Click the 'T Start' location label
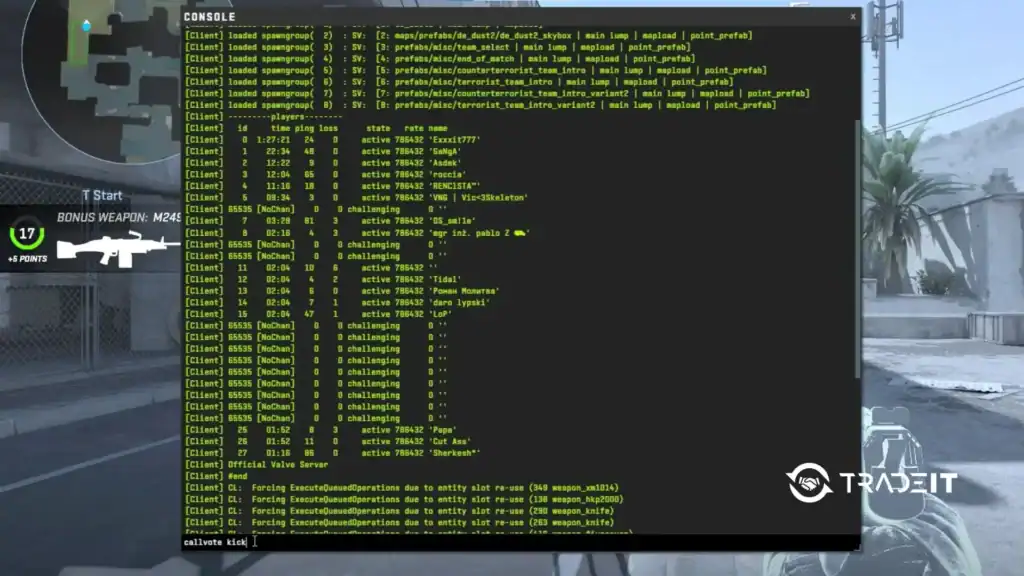 (102, 195)
